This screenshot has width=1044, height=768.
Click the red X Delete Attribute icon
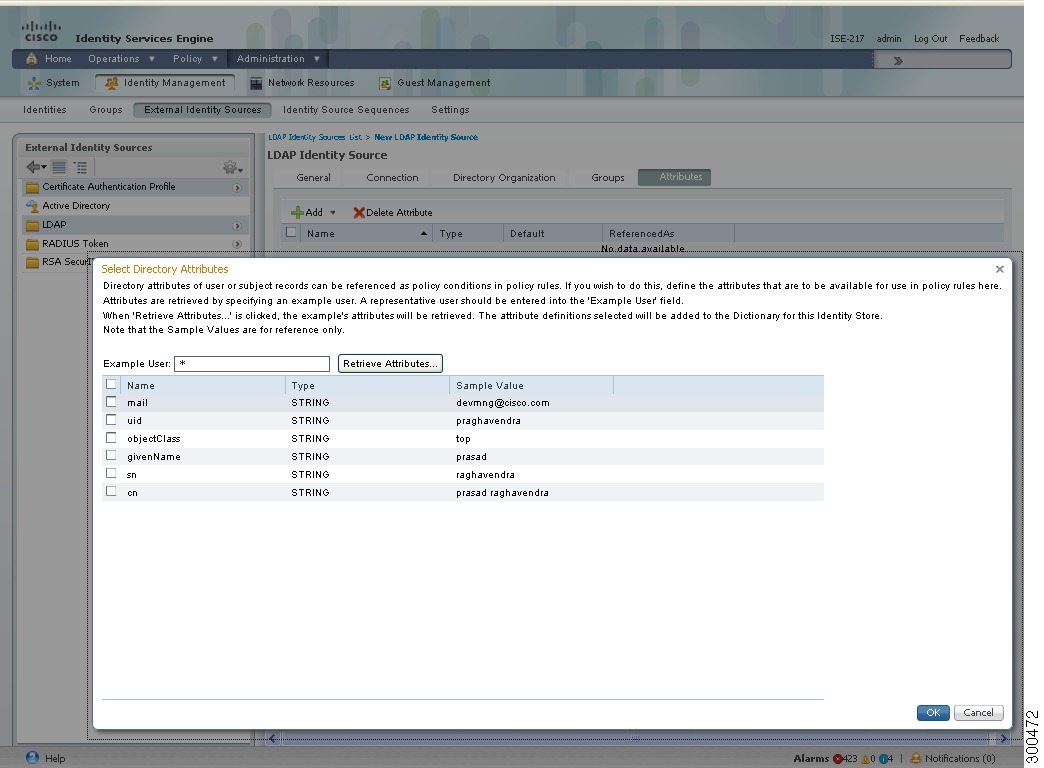point(359,212)
